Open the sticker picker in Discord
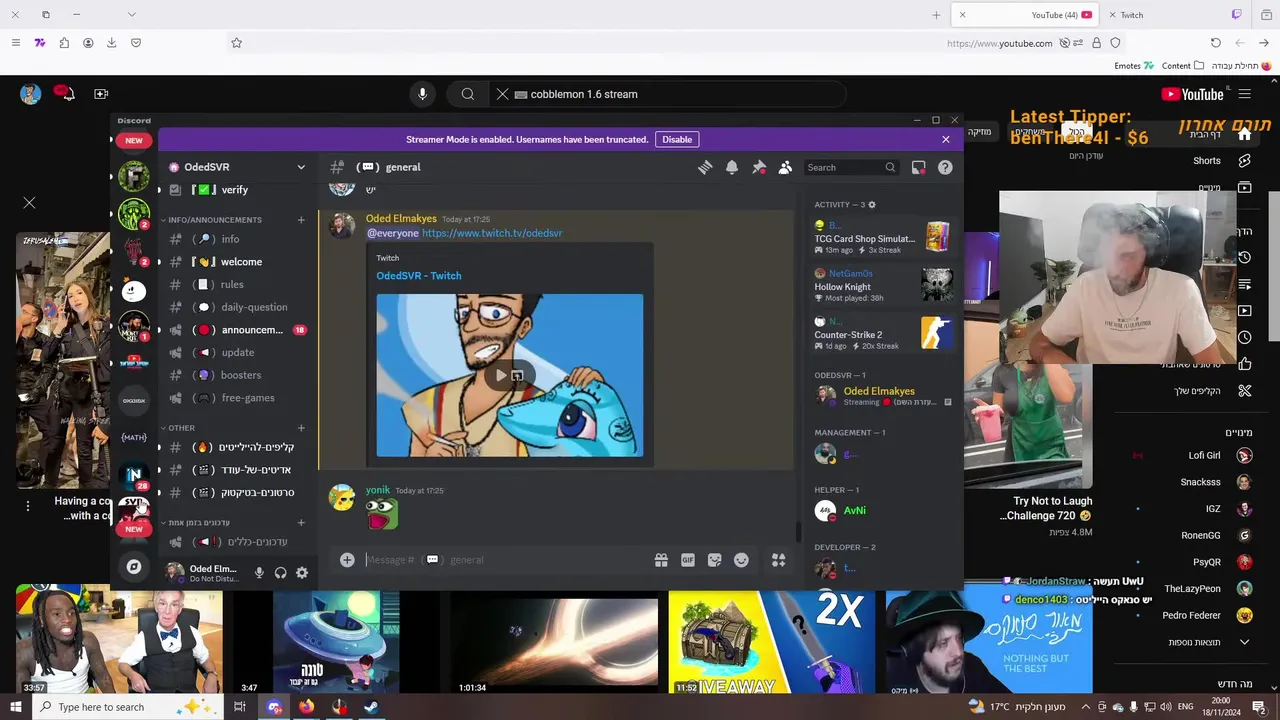1280x720 pixels. [714, 560]
